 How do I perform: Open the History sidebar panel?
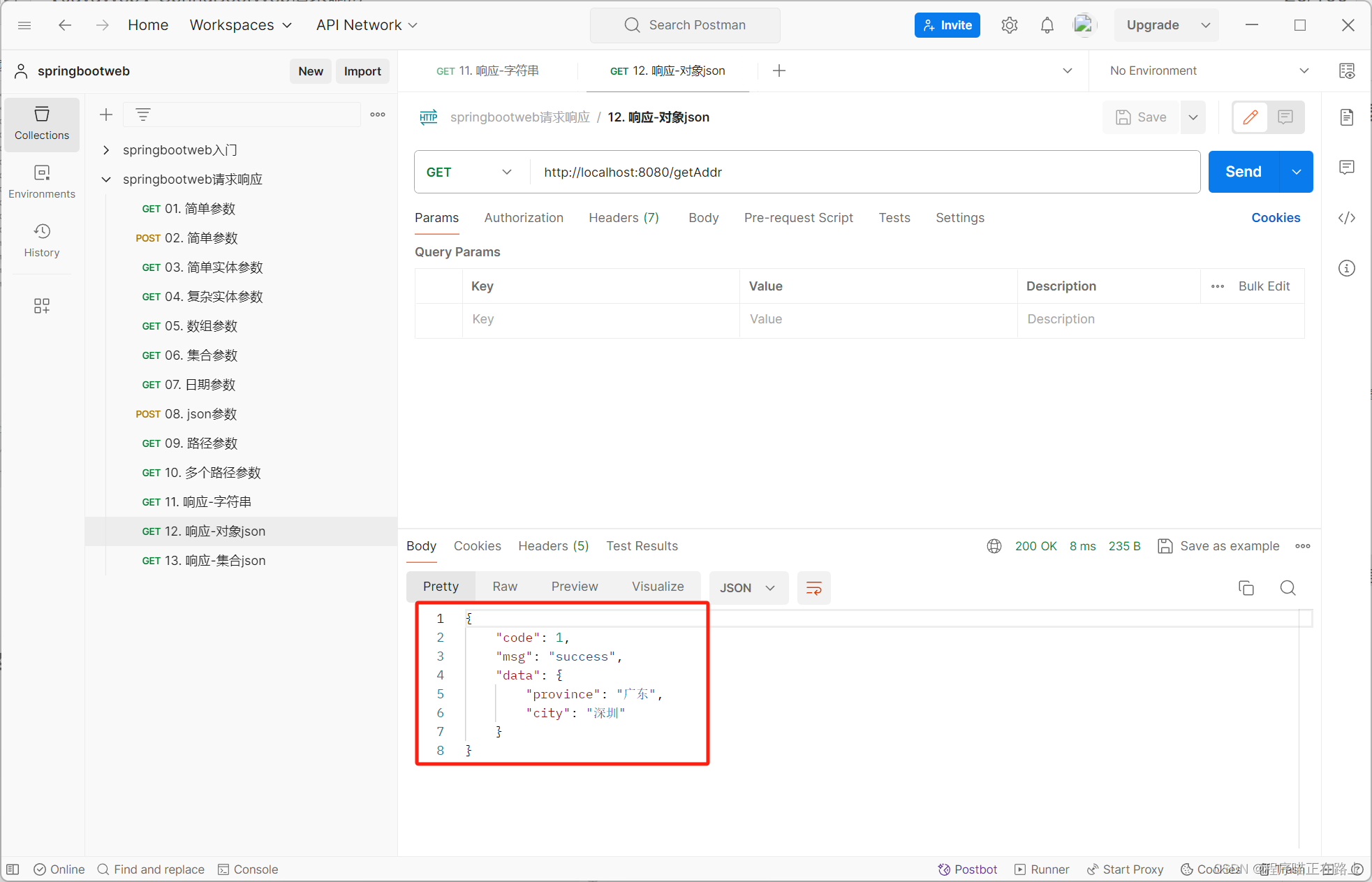point(42,241)
